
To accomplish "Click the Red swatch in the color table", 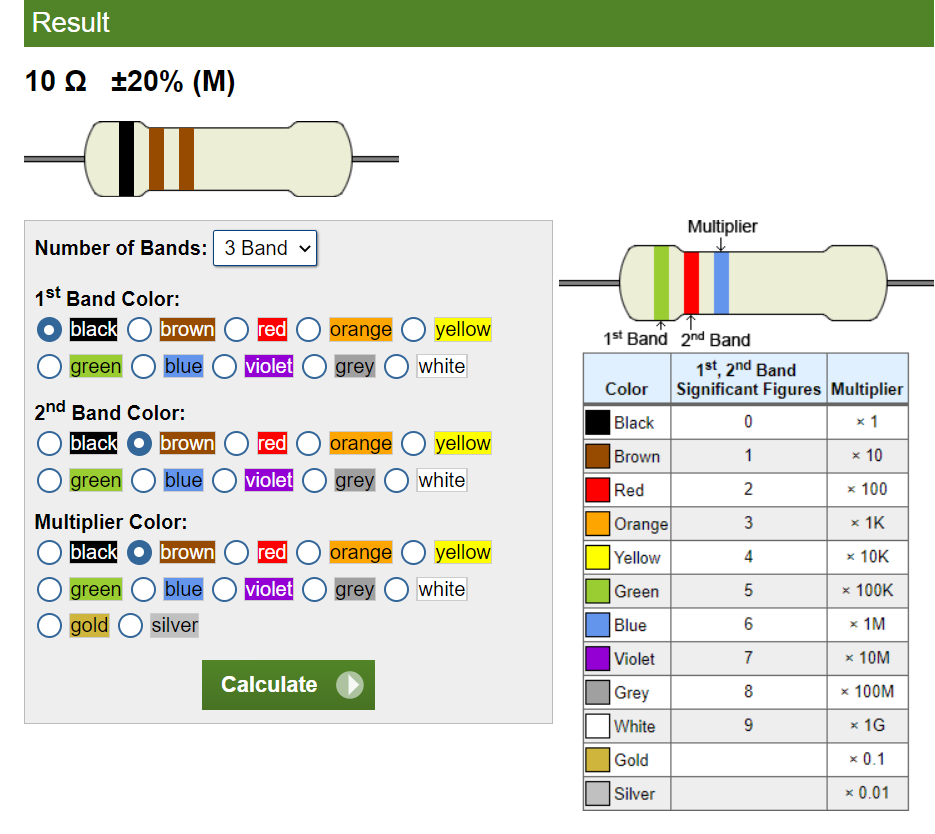I will pos(597,490).
